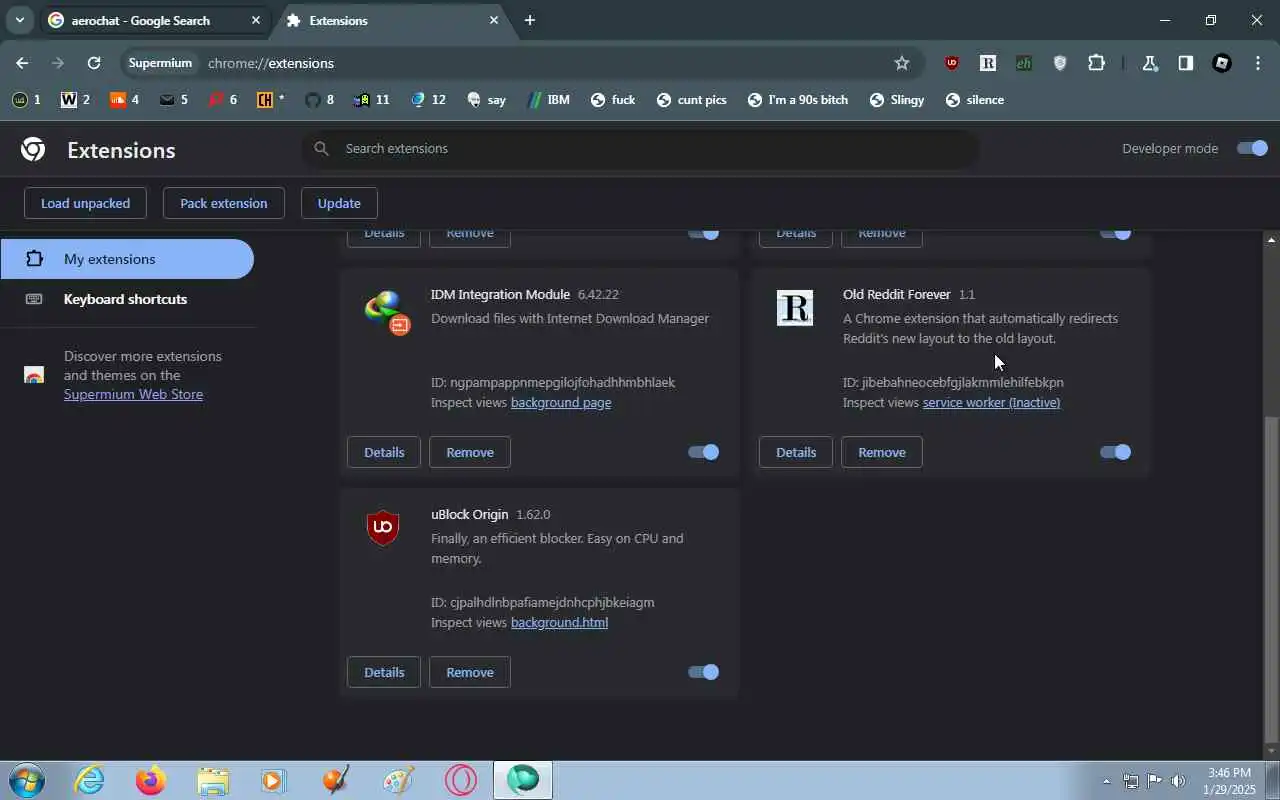Open bookmark numbered 2 with W icon

75,100
